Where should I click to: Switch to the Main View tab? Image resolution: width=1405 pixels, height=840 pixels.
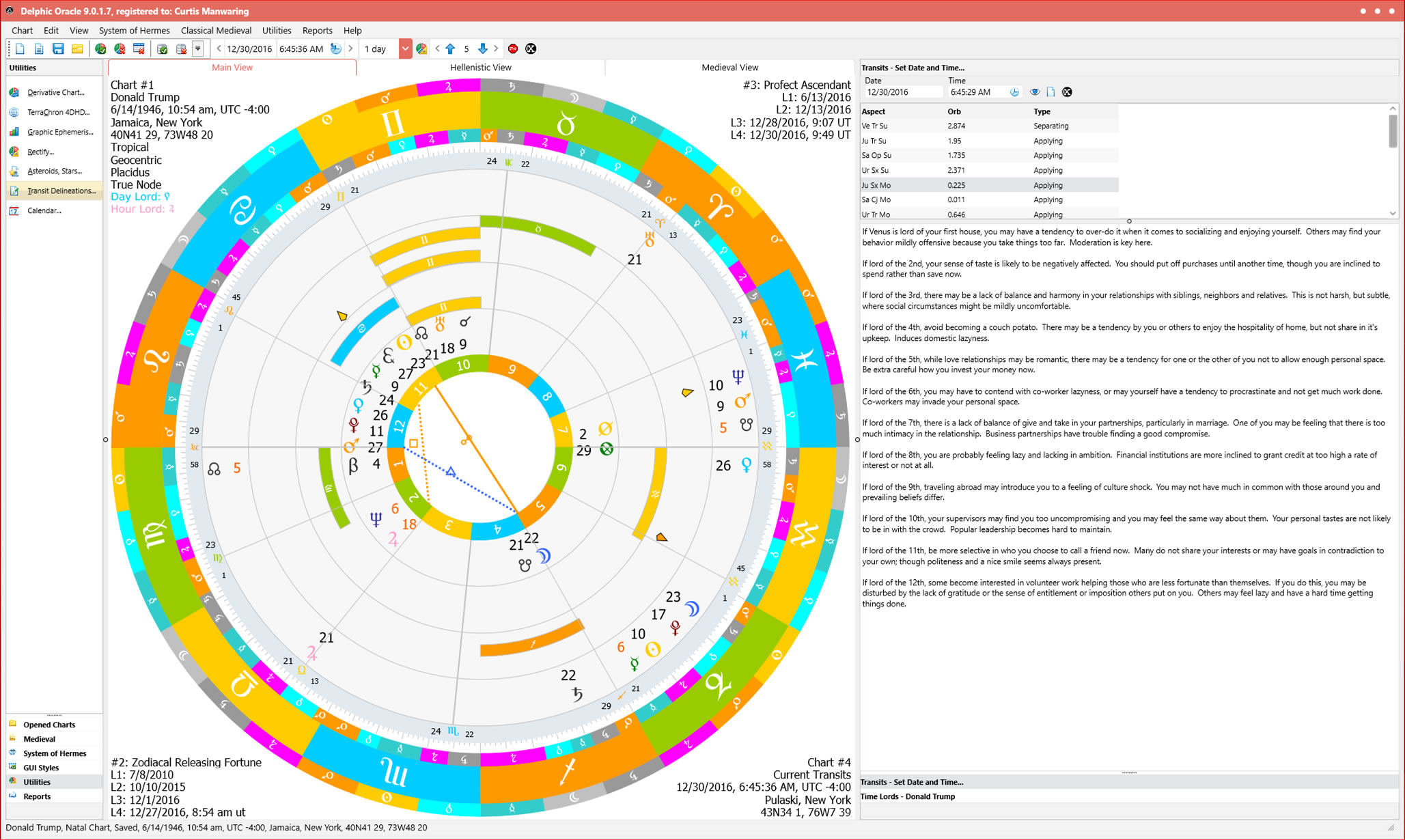[x=232, y=68]
